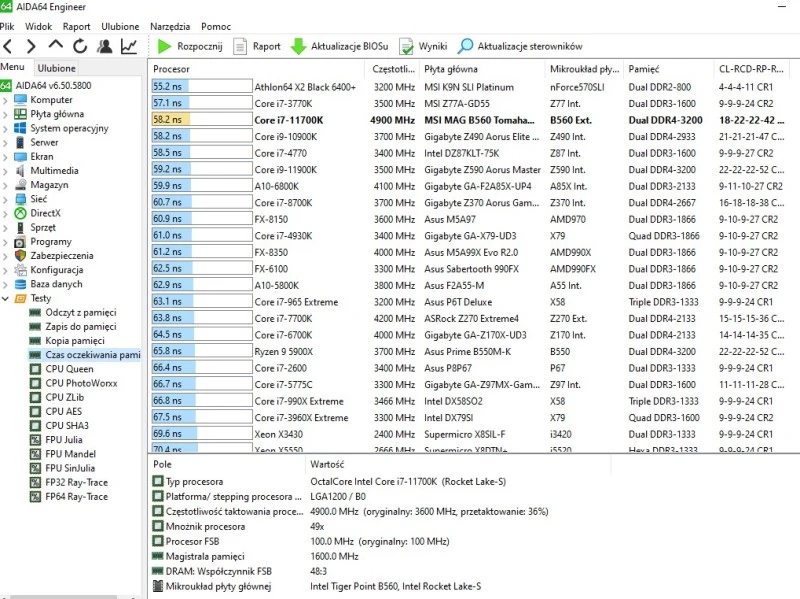Viewport: 800px width, 599px height.
Task: Click Aktualizacje sterowników magnifier icon
Action: 466,46
